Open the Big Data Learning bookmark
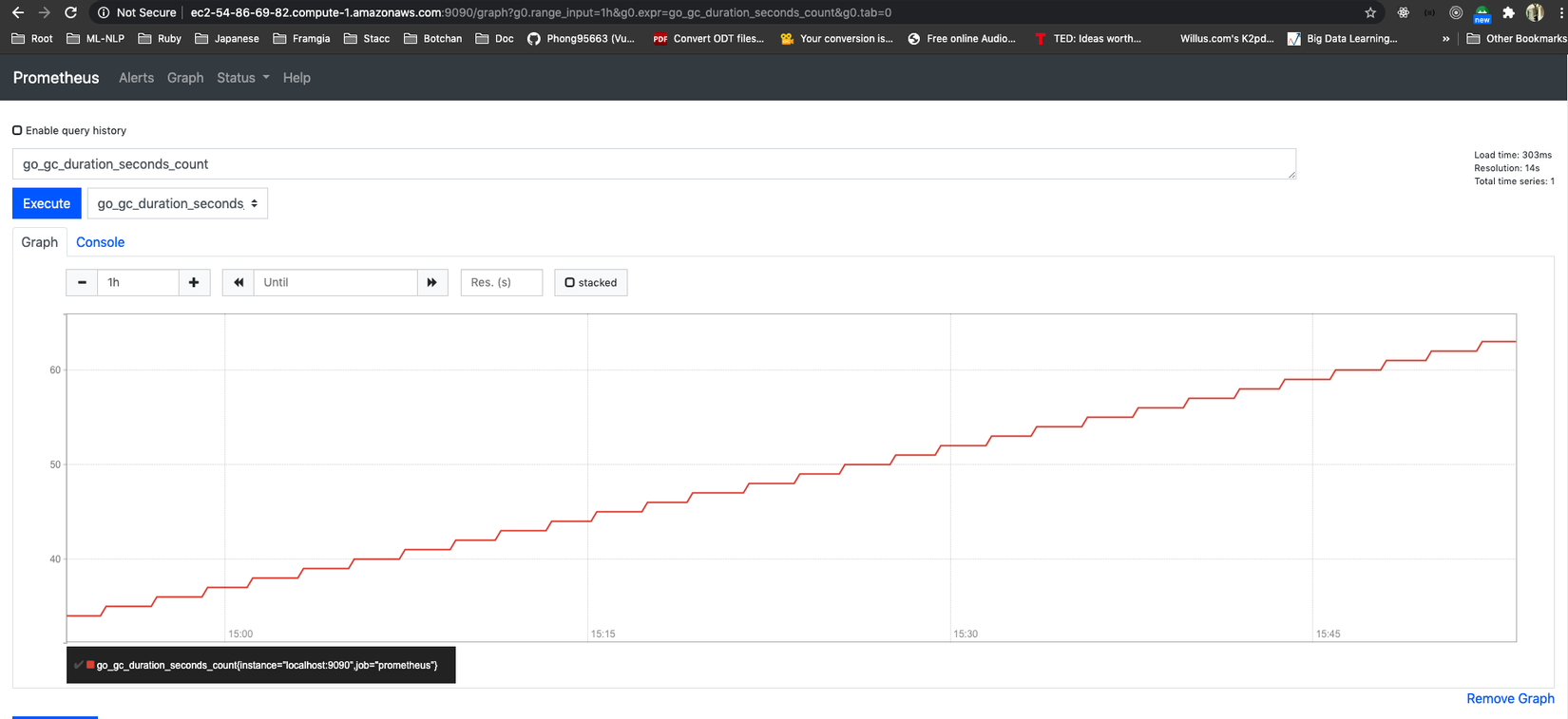Image resolution: width=1568 pixels, height=719 pixels. tap(1342, 39)
